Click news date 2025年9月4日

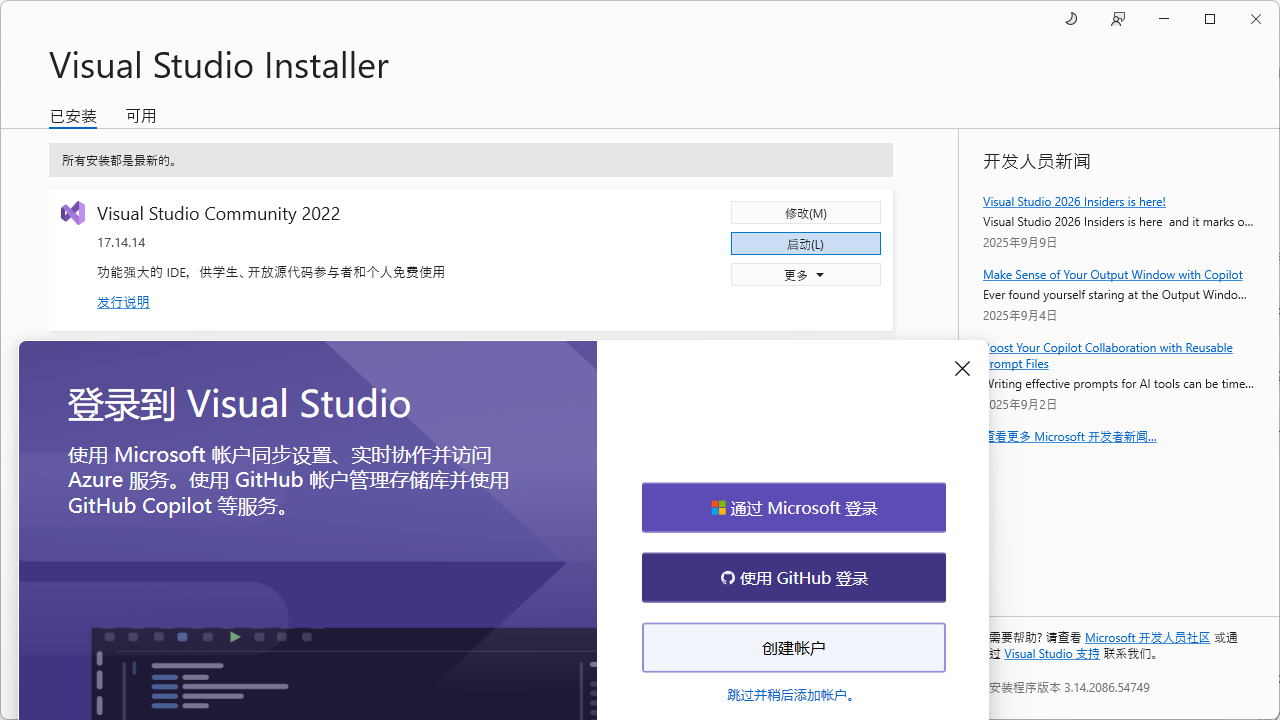(x=1020, y=316)
